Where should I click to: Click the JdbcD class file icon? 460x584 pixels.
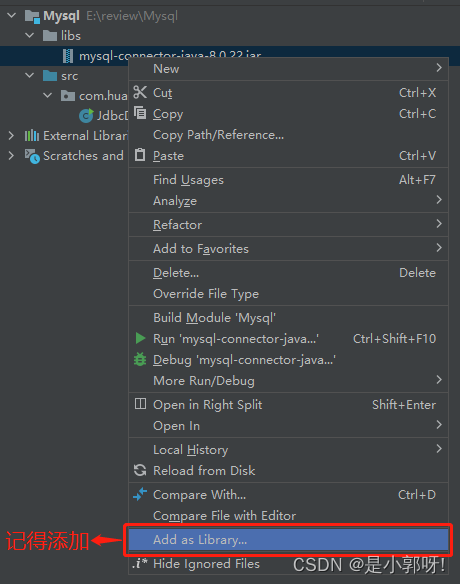click(86, 115)
